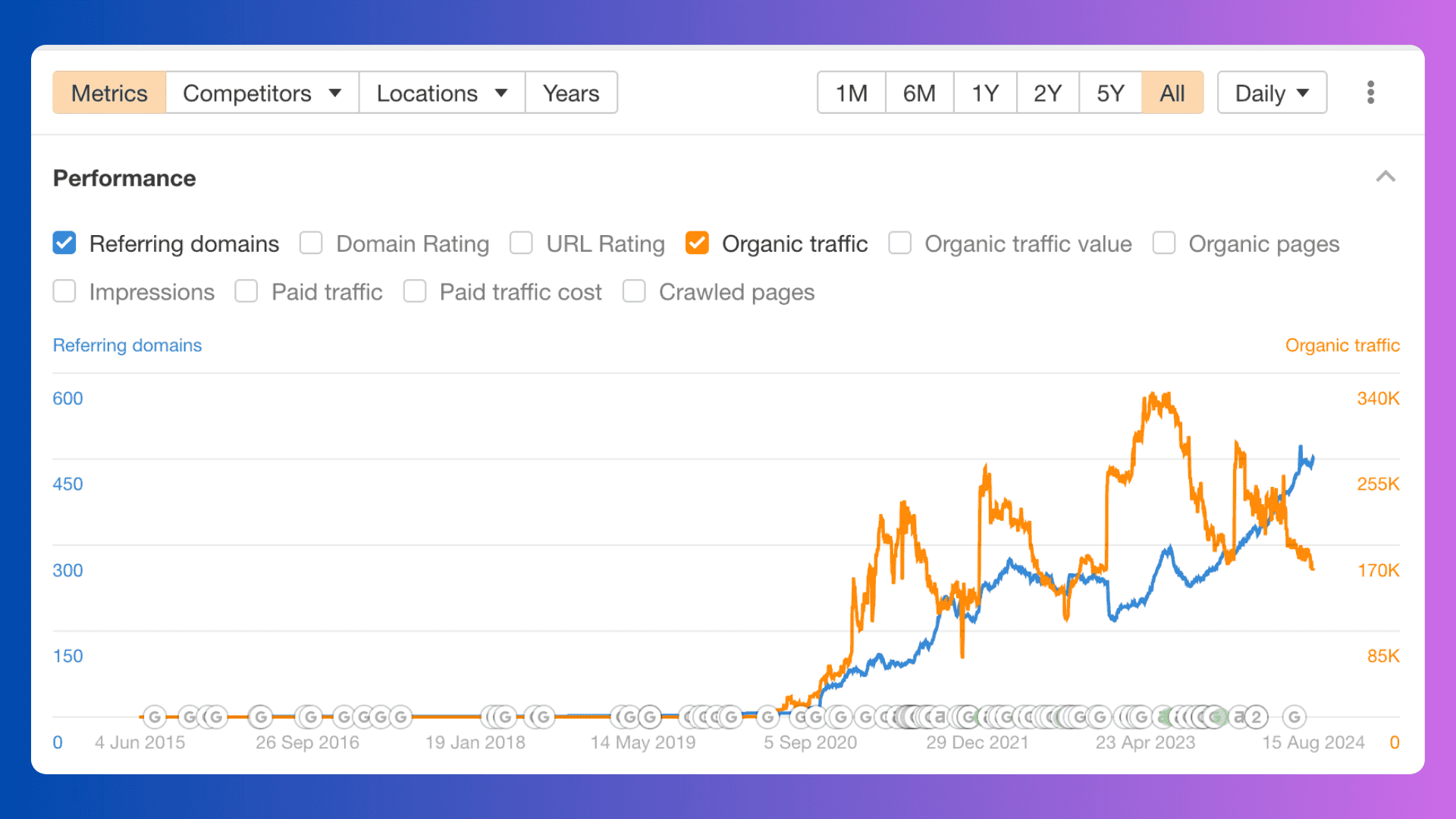Click the 5 Sep 2020 date label
Viewport: 1456px width, 819px height.
810,742
